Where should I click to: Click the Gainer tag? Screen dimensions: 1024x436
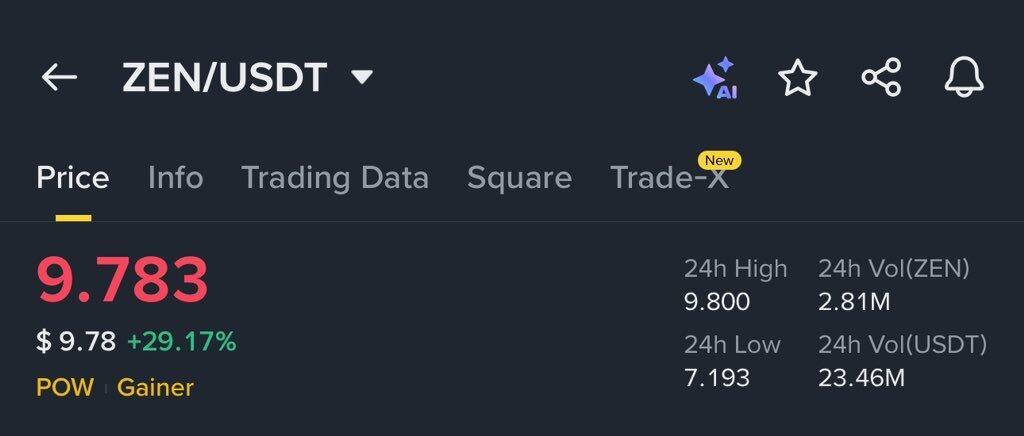click(x=155, y=387)
